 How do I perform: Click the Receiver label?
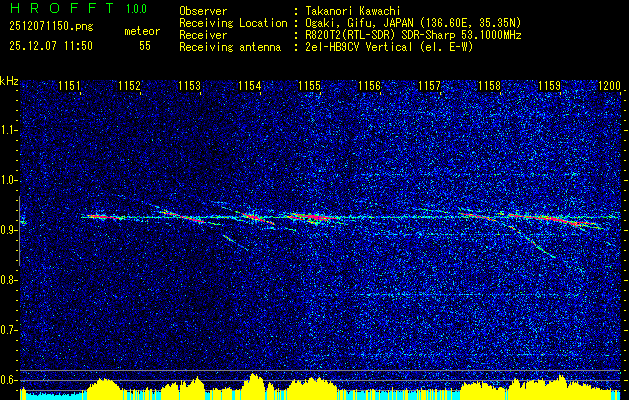pos(203,35)
